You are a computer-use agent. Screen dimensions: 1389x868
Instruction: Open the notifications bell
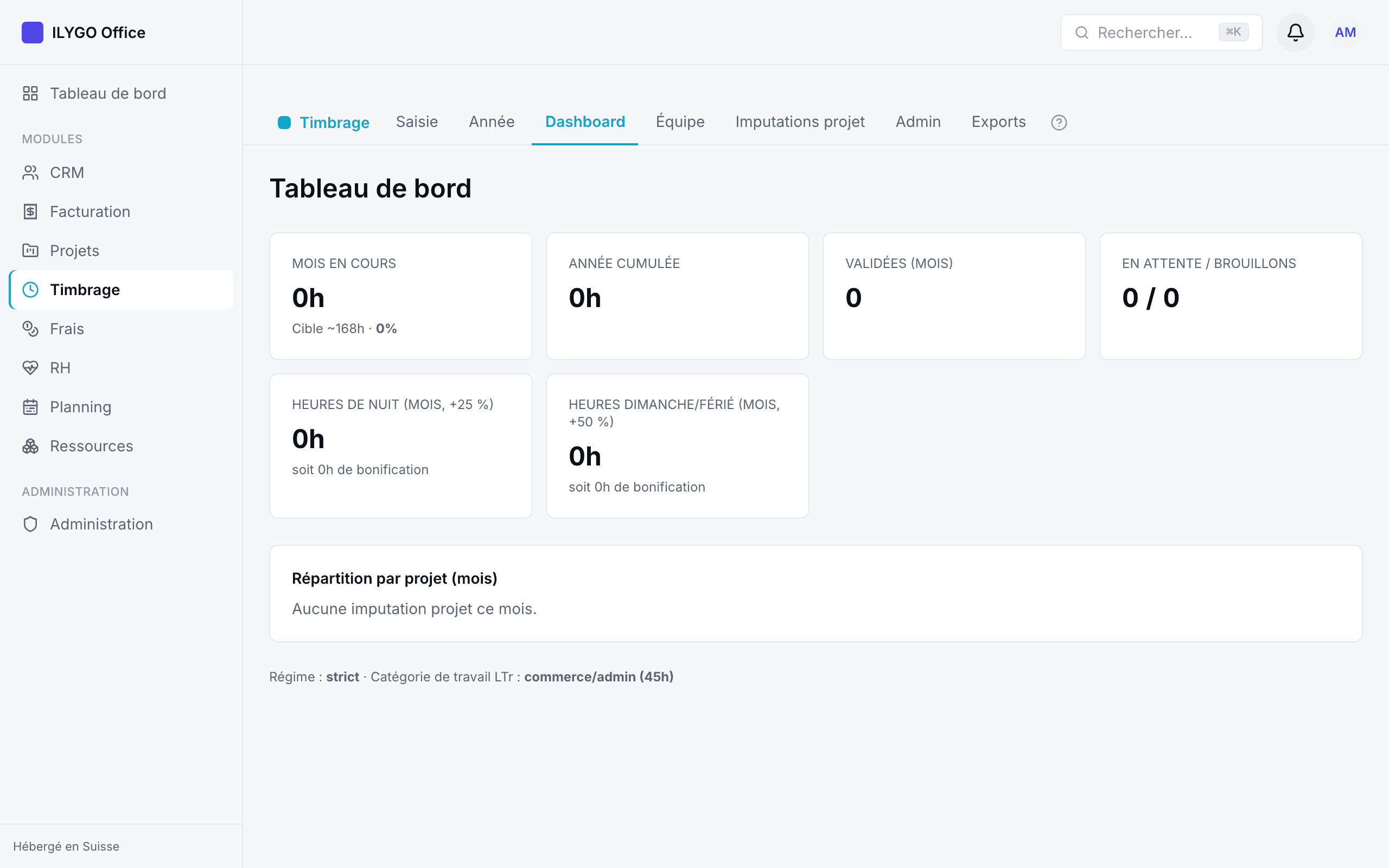click(1295, 32)
